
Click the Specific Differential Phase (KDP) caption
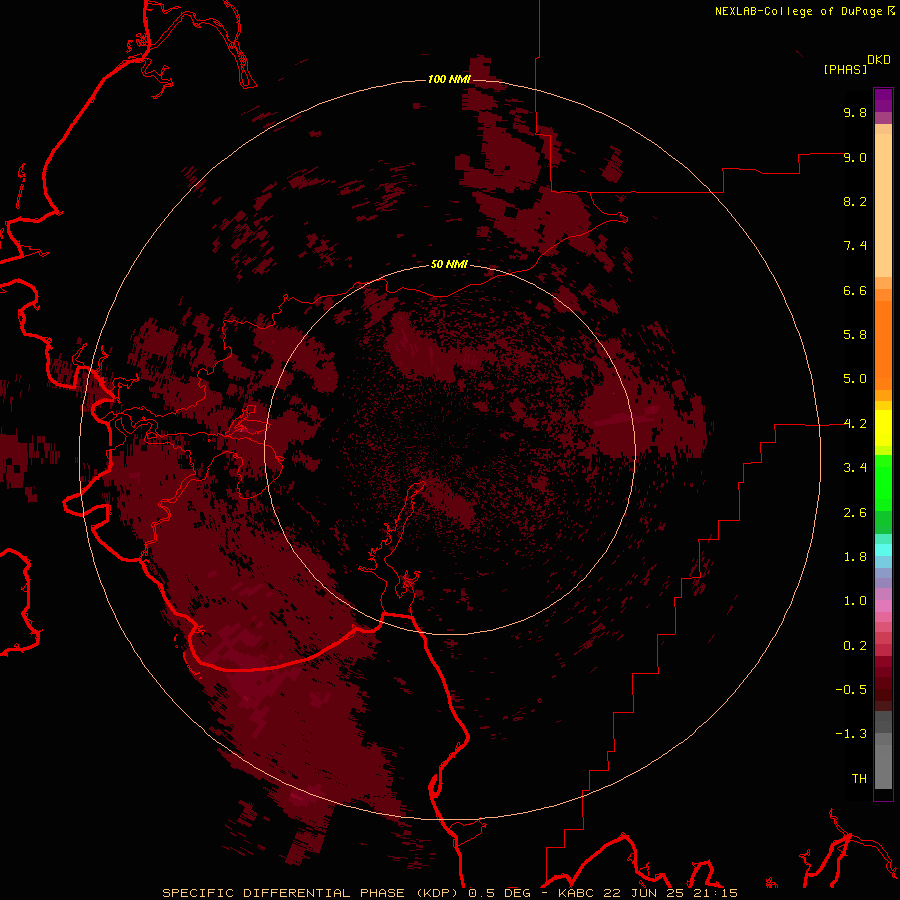click(312, 893)
